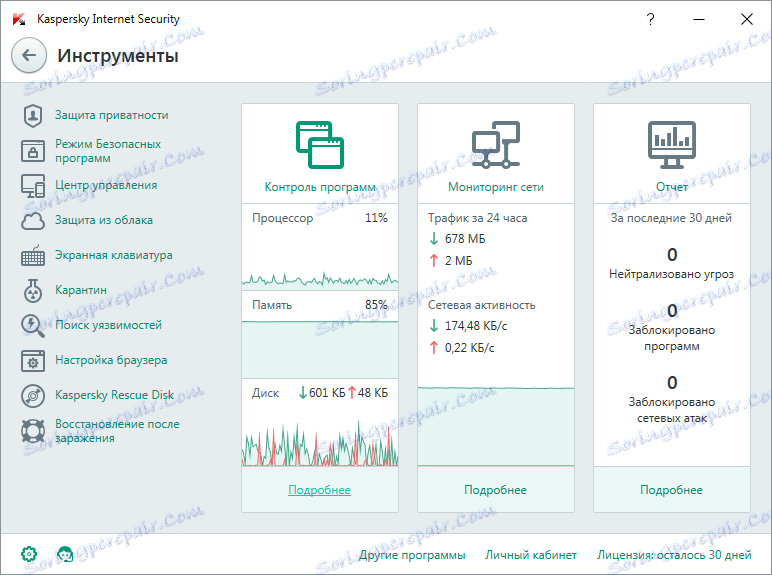Click the quarantine flask icon

(x=33, y=290)
